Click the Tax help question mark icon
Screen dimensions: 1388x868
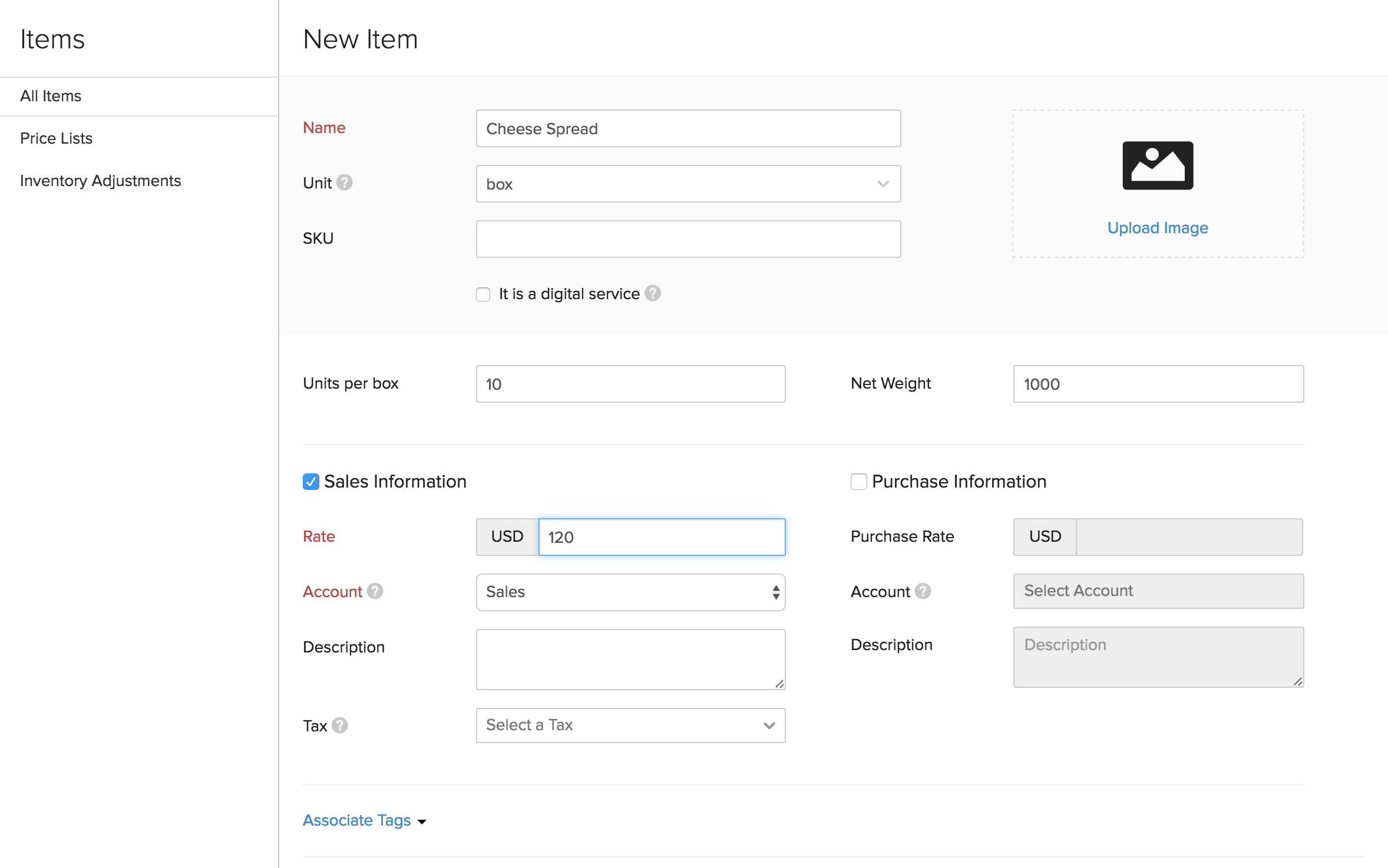tap(340, 725)
